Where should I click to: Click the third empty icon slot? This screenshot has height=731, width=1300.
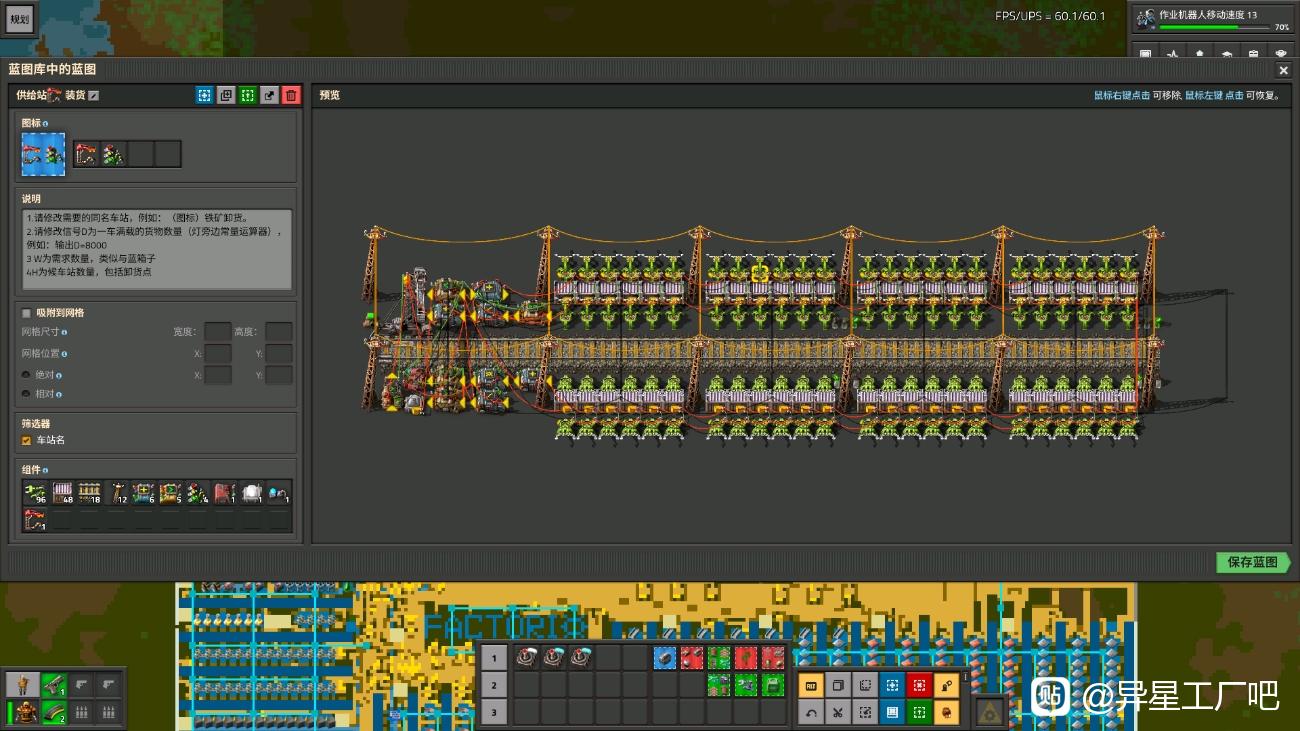click(x=141, y=154)
